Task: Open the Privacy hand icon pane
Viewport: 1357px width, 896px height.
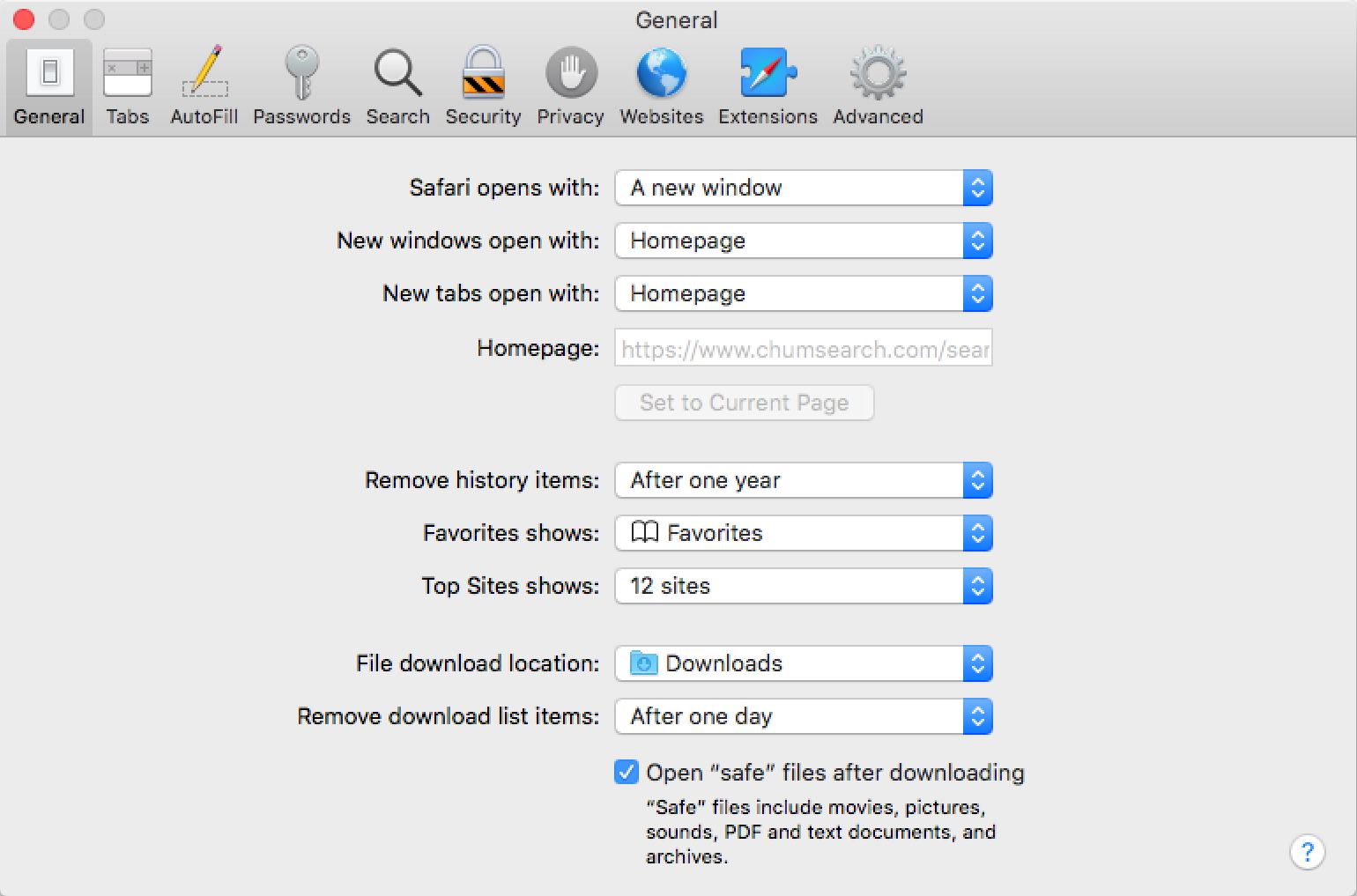Action: pyautogui.click(x=570, y=86)
